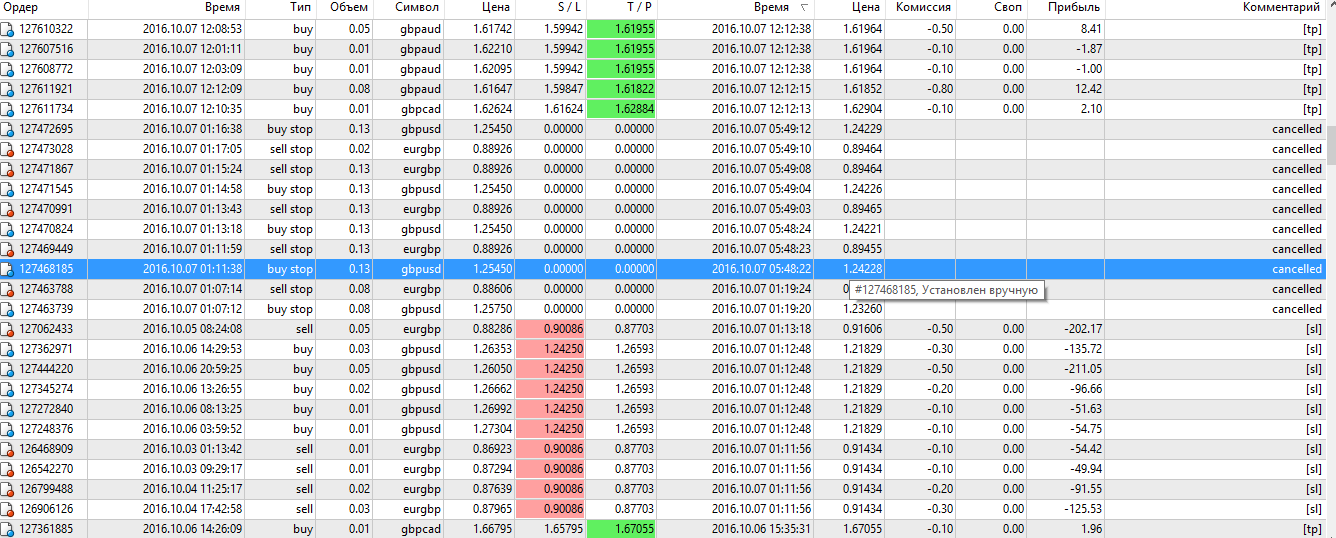
Task: Click open price 1.61742
Action: [x=492, y=29]
